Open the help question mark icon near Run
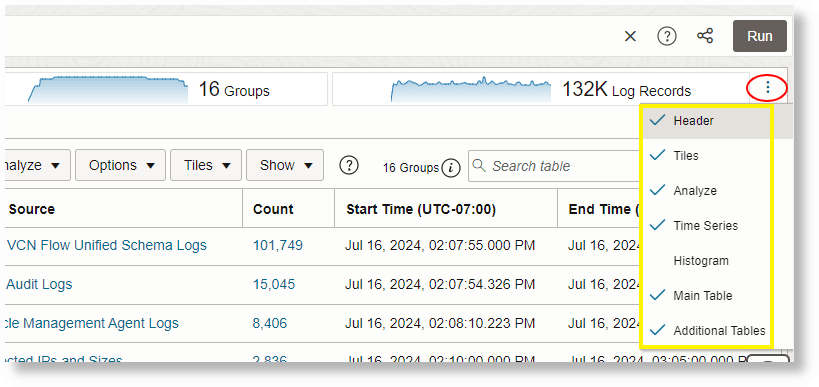 coord(667,37)
